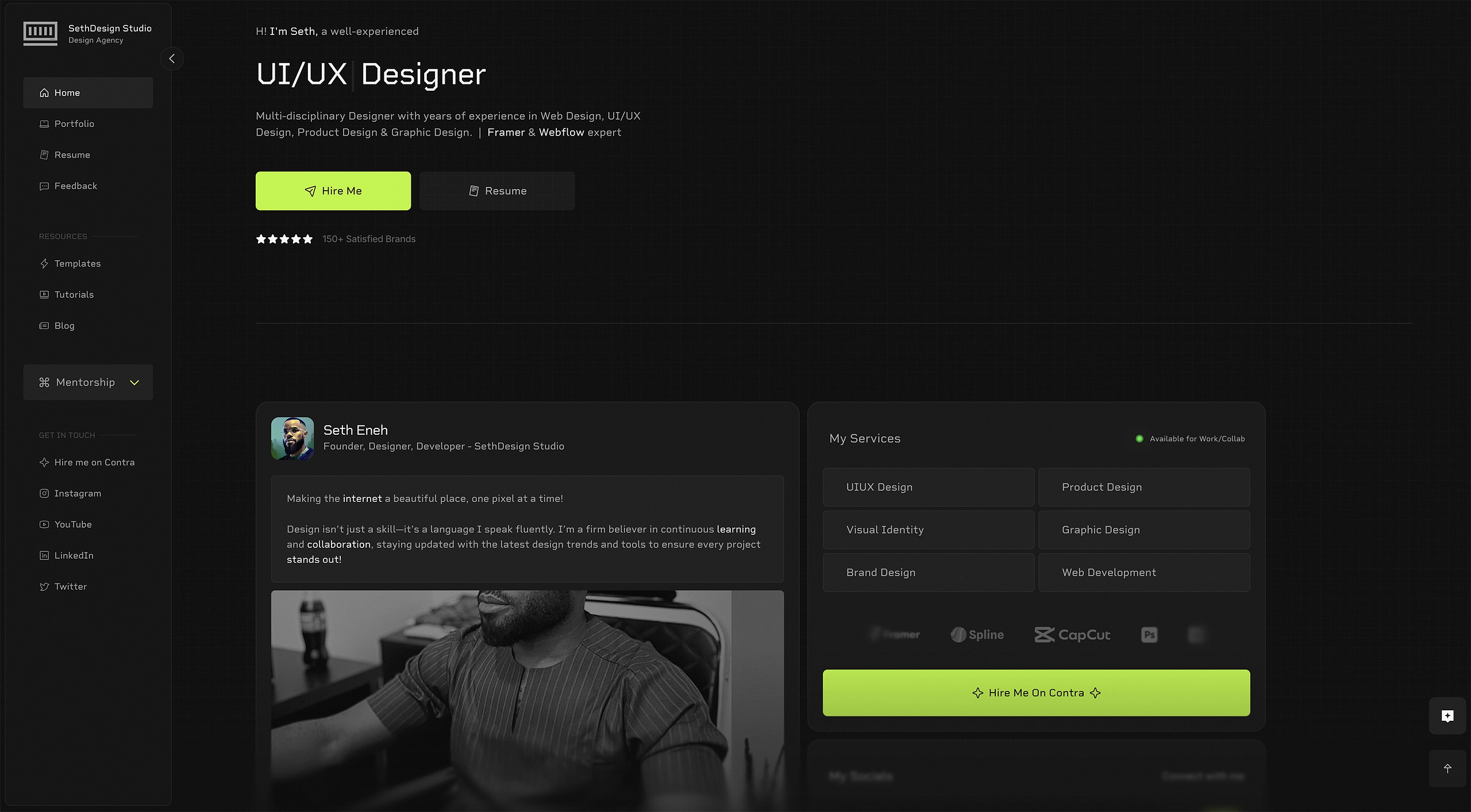Open the Blog page
The width and height of the screenshot is (1471, 812).
pyautogui.click(x=88, y=326)
